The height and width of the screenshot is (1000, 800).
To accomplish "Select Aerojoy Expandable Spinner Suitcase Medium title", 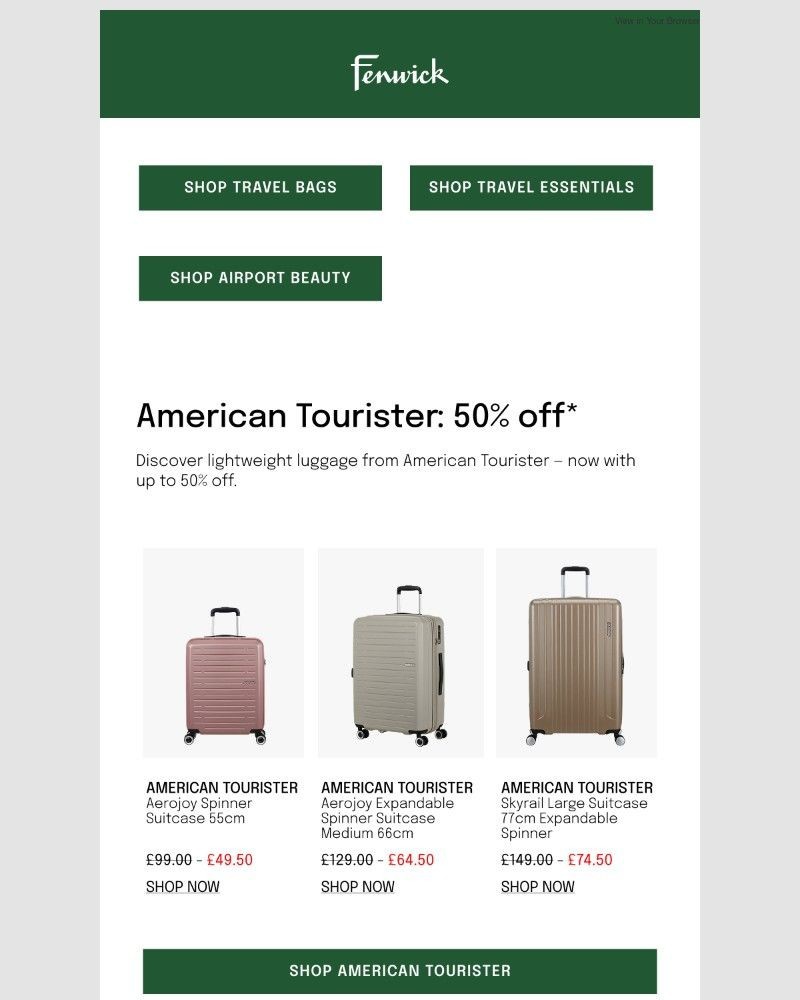I will click(387, 818).
